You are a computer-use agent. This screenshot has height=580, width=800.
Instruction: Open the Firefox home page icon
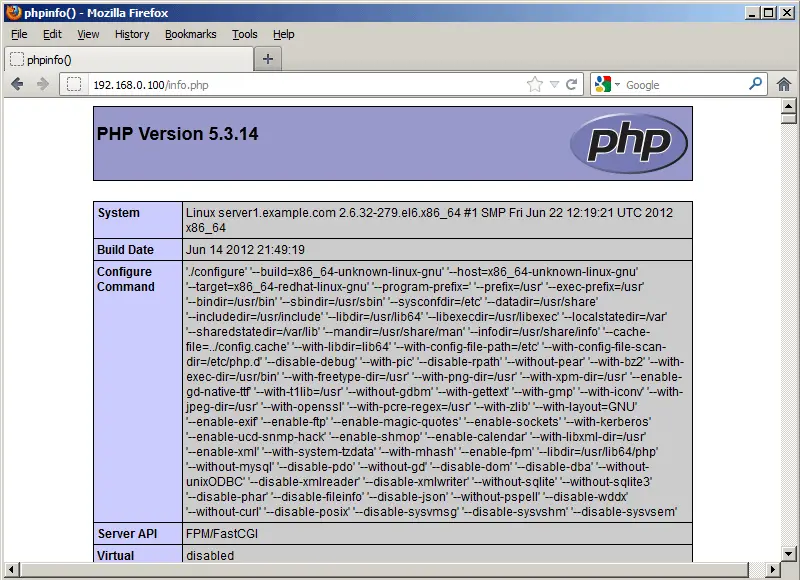click(784, 84)
